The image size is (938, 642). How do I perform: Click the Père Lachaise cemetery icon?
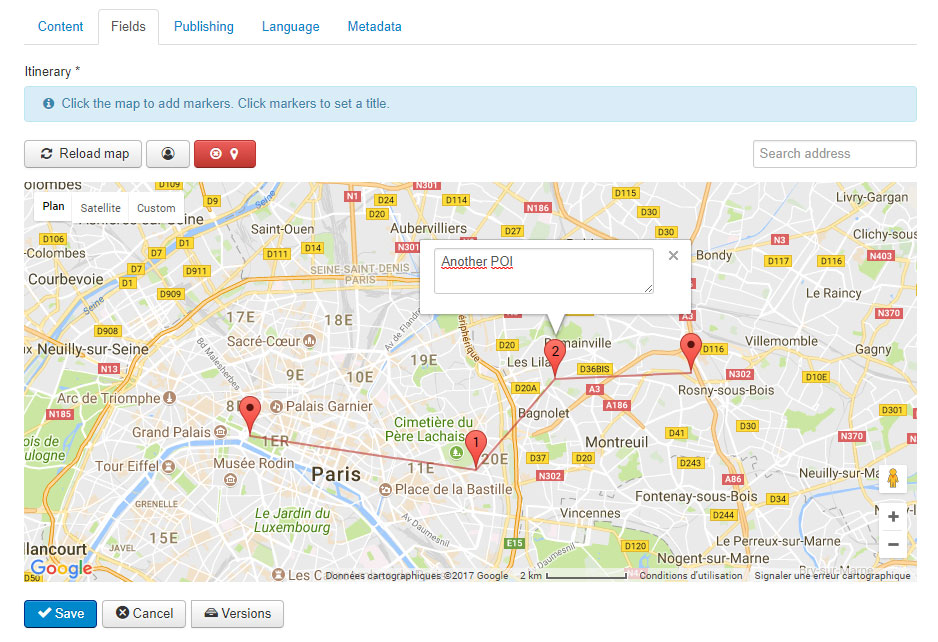point(456,452)
